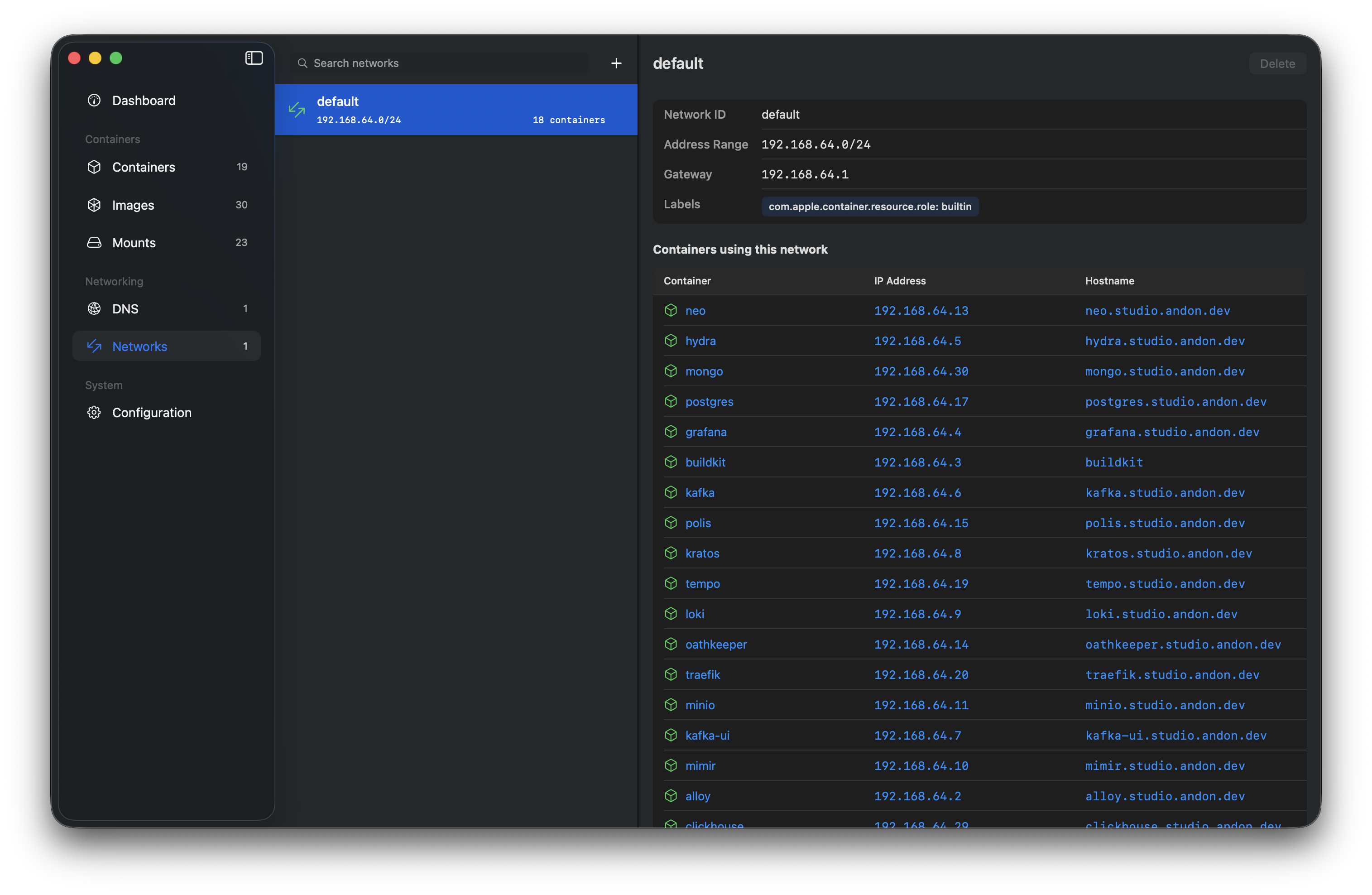The width and height of the screenshot is (1372, 895).
Task: Click the Delete button
Action: point(1277,63)
